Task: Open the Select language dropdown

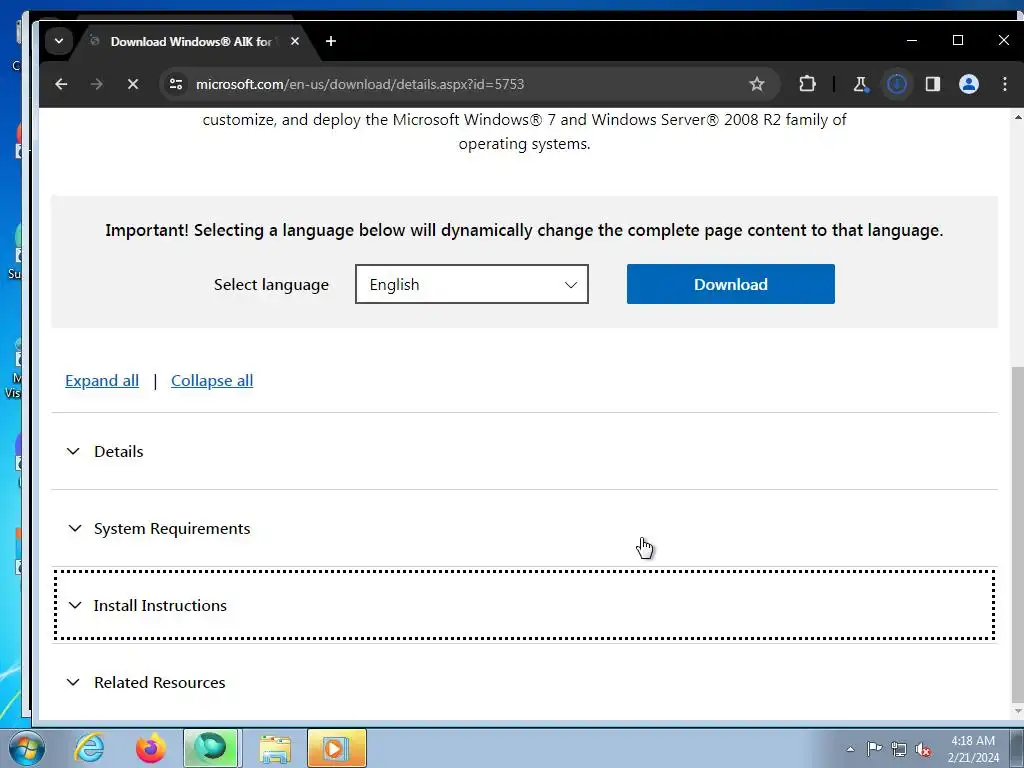Action: pos(472,284)
